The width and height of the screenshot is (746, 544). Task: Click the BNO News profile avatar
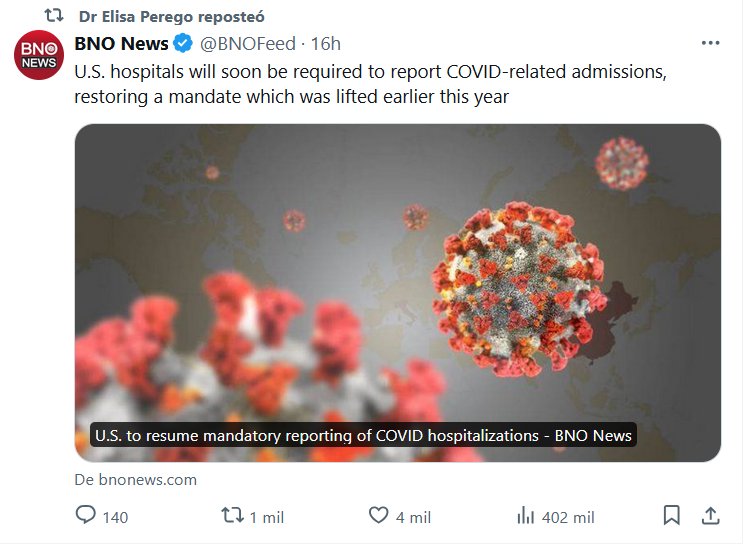38,56
